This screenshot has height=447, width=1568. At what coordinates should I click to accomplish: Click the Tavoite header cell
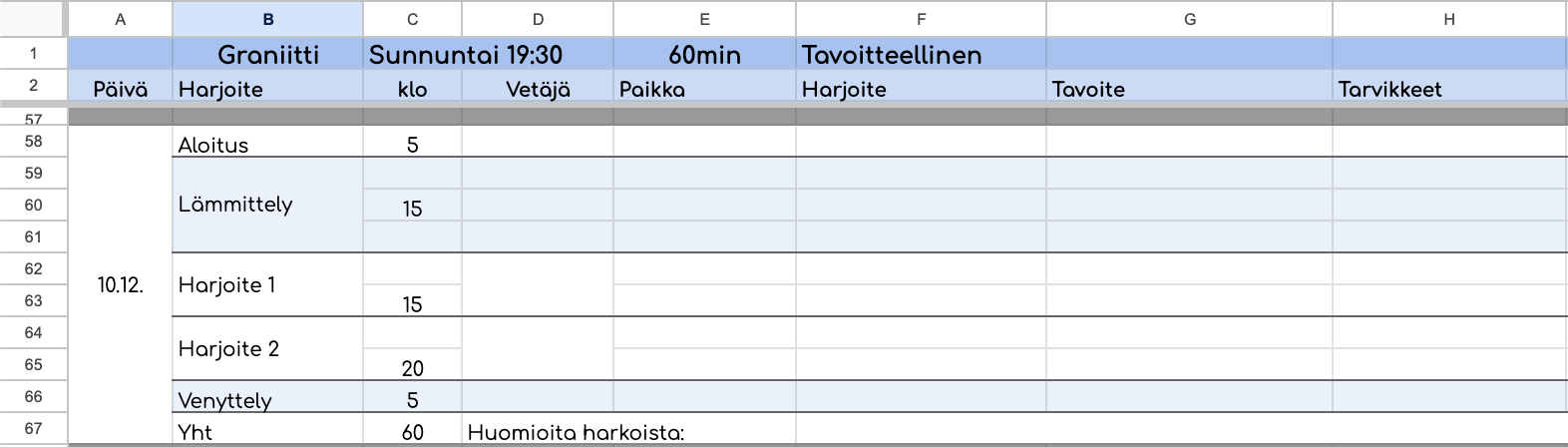[x=1189, y=89]
